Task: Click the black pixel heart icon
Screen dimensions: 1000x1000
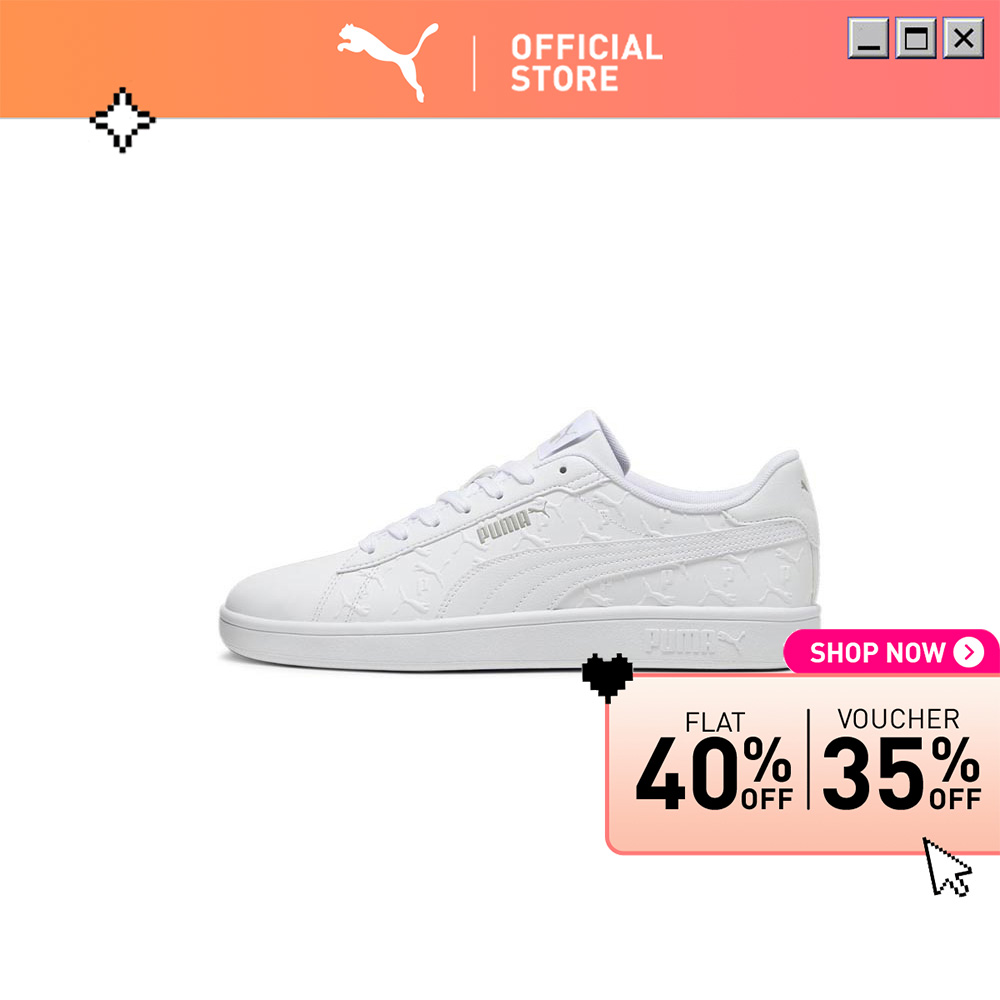Action: (607, 677)
